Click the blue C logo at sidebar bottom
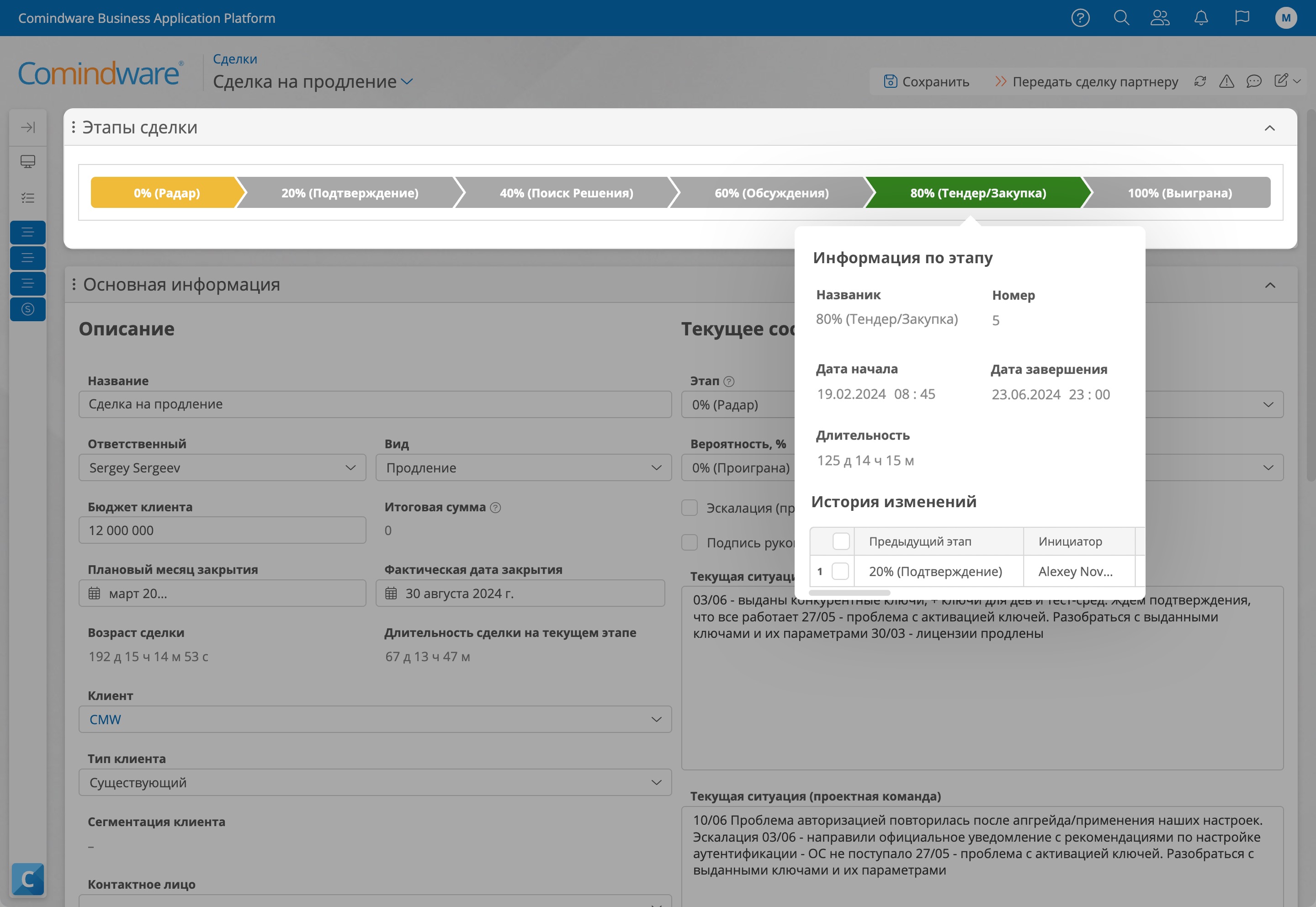 pos(28,879)
